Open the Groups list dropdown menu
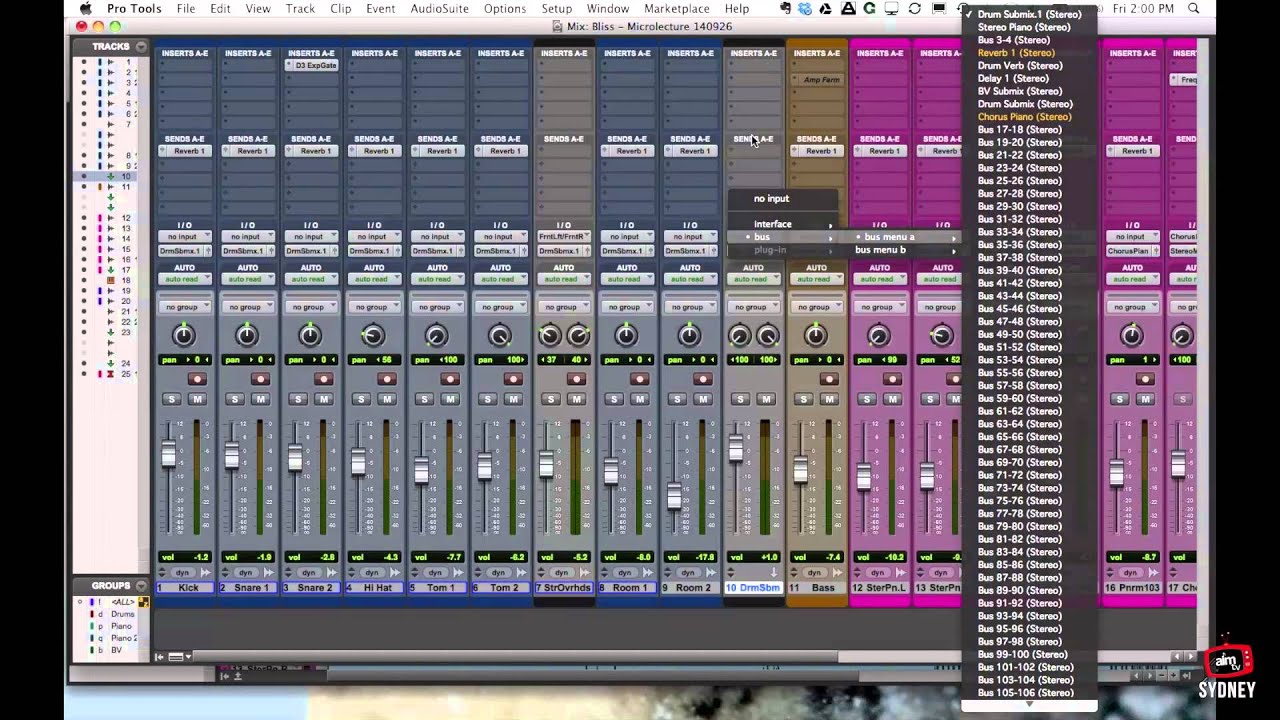The image size is (1280, 720). [x=141, y=585]
